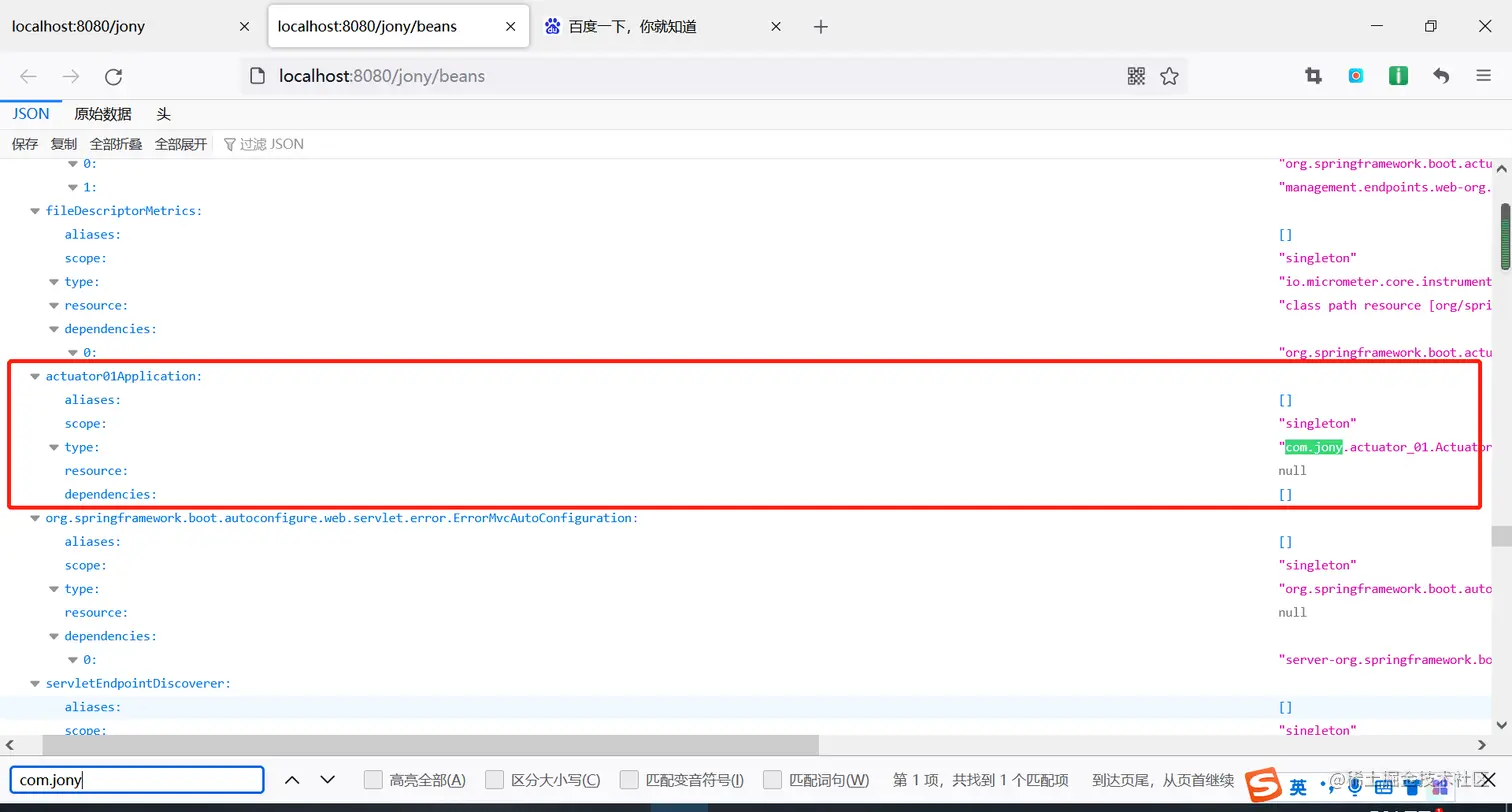The height and width of the screenshot is (812, 1512).
Task: Collapse the ErrorMvcAutoConfiguration node
Action: tap(35, 518)
